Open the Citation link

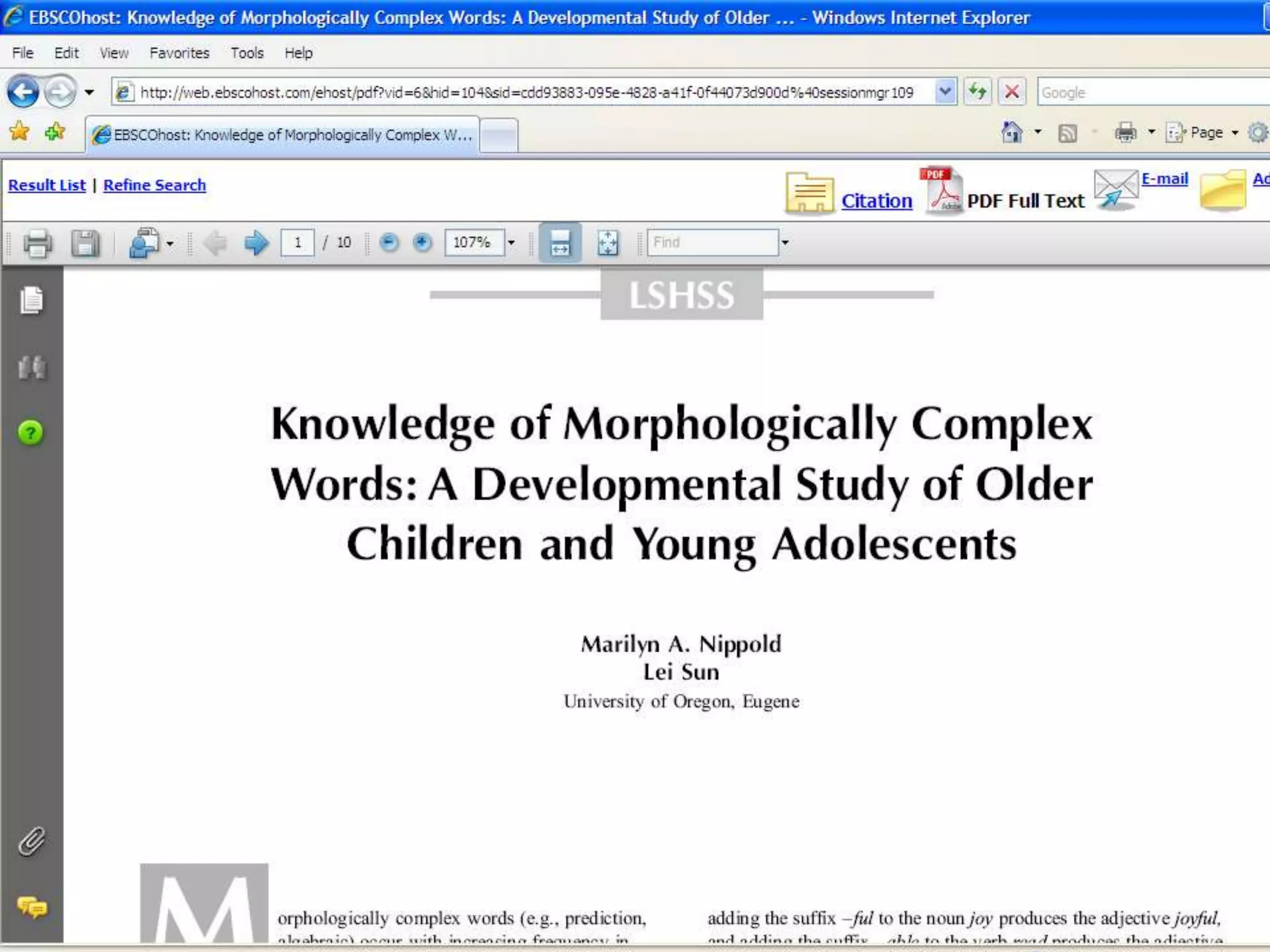point(876,201)
